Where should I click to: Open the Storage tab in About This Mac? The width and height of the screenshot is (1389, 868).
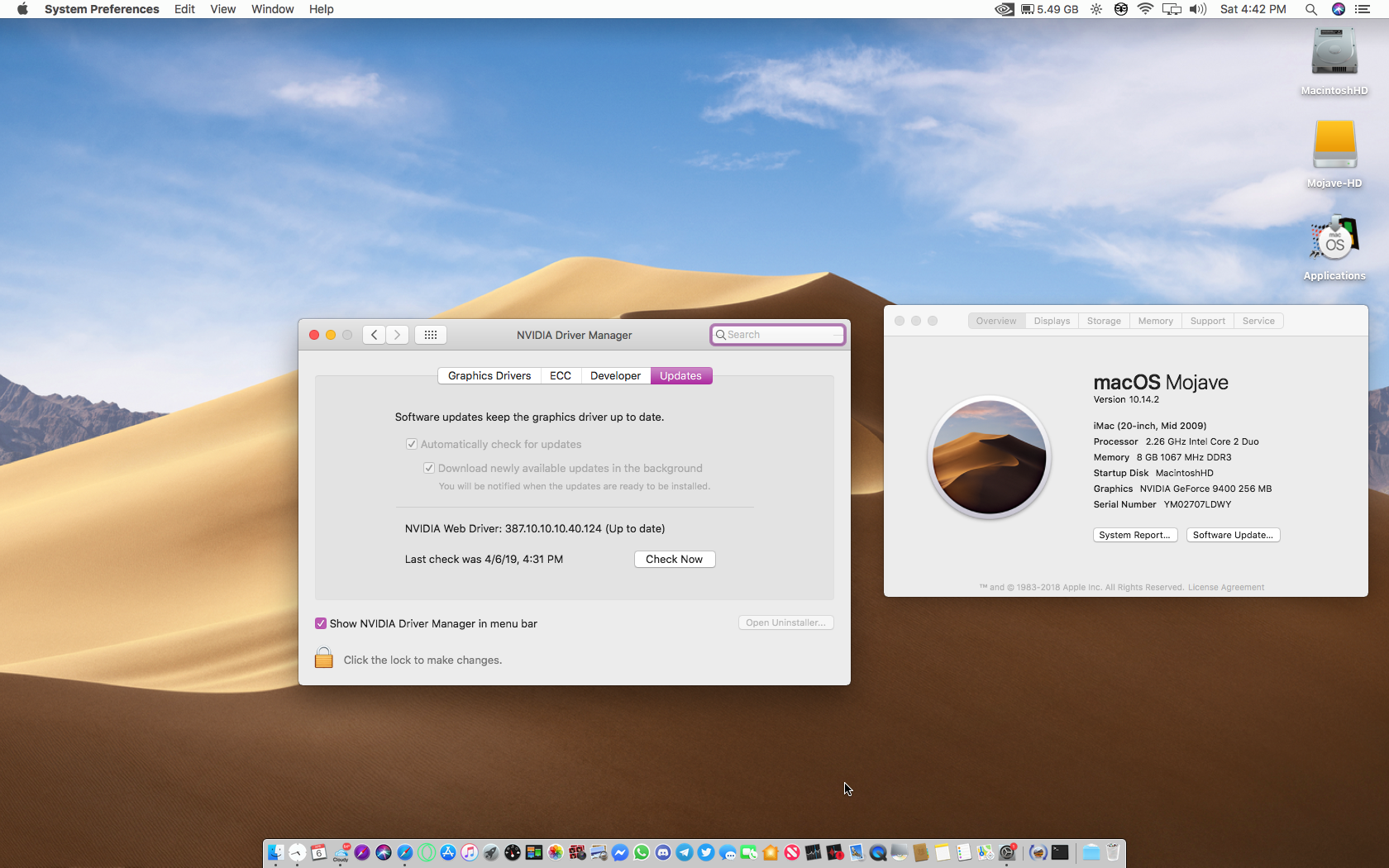(x=1104, y=321)
